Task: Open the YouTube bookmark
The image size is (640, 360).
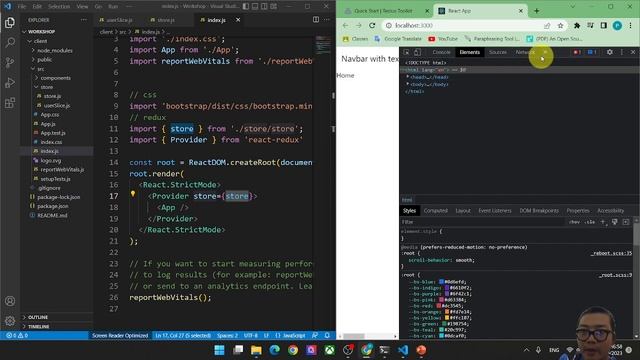Action: click(x=443, y=39)
